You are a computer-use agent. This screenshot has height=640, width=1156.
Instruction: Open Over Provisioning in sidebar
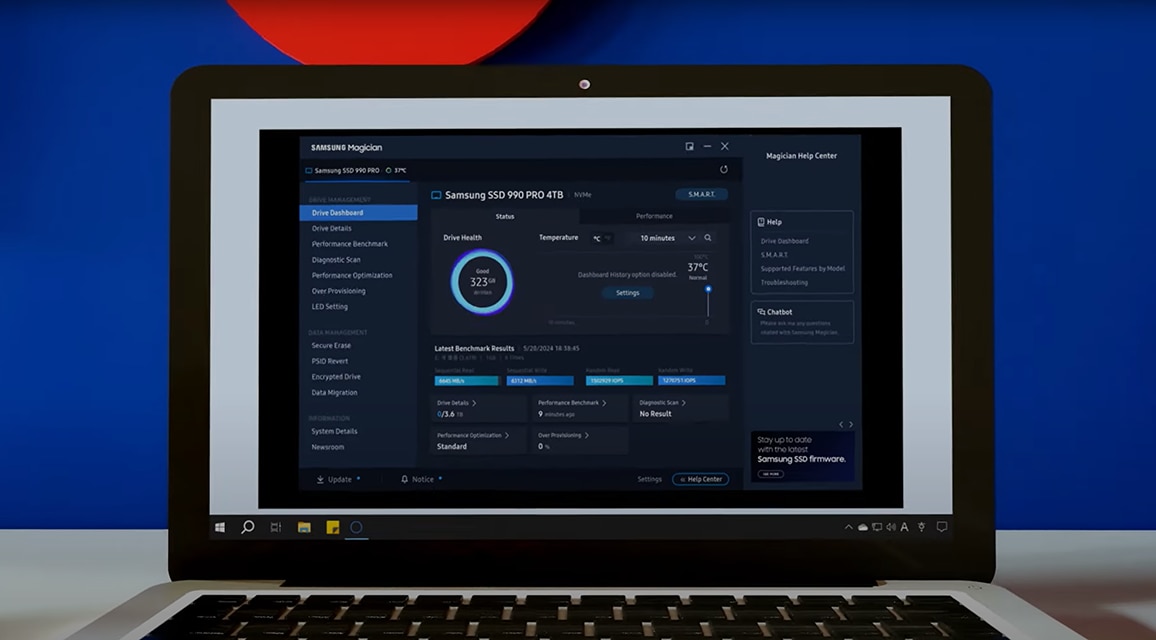pyautogui.click(x=338, y=291)
